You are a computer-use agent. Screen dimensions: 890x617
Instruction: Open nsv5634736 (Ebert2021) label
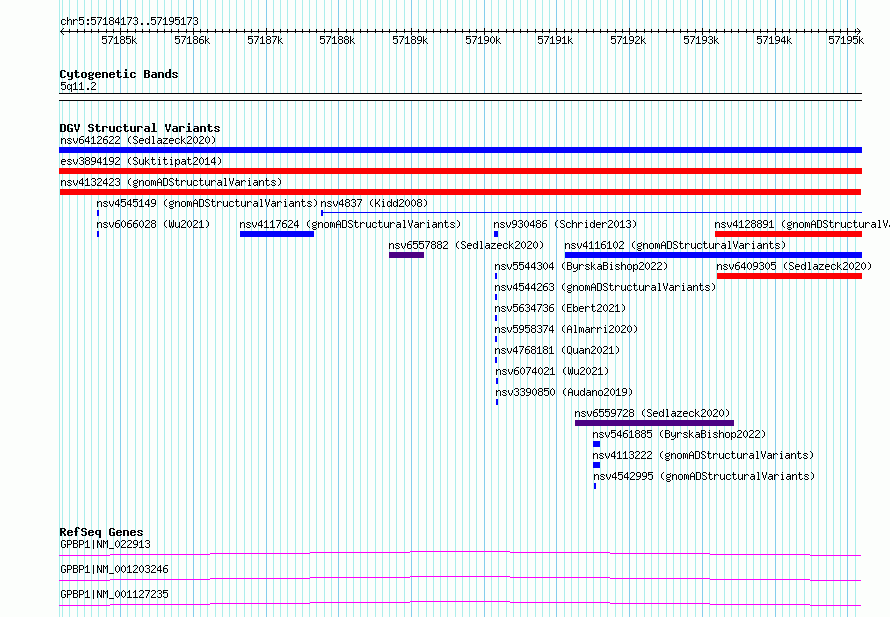[x=560, y=308]
